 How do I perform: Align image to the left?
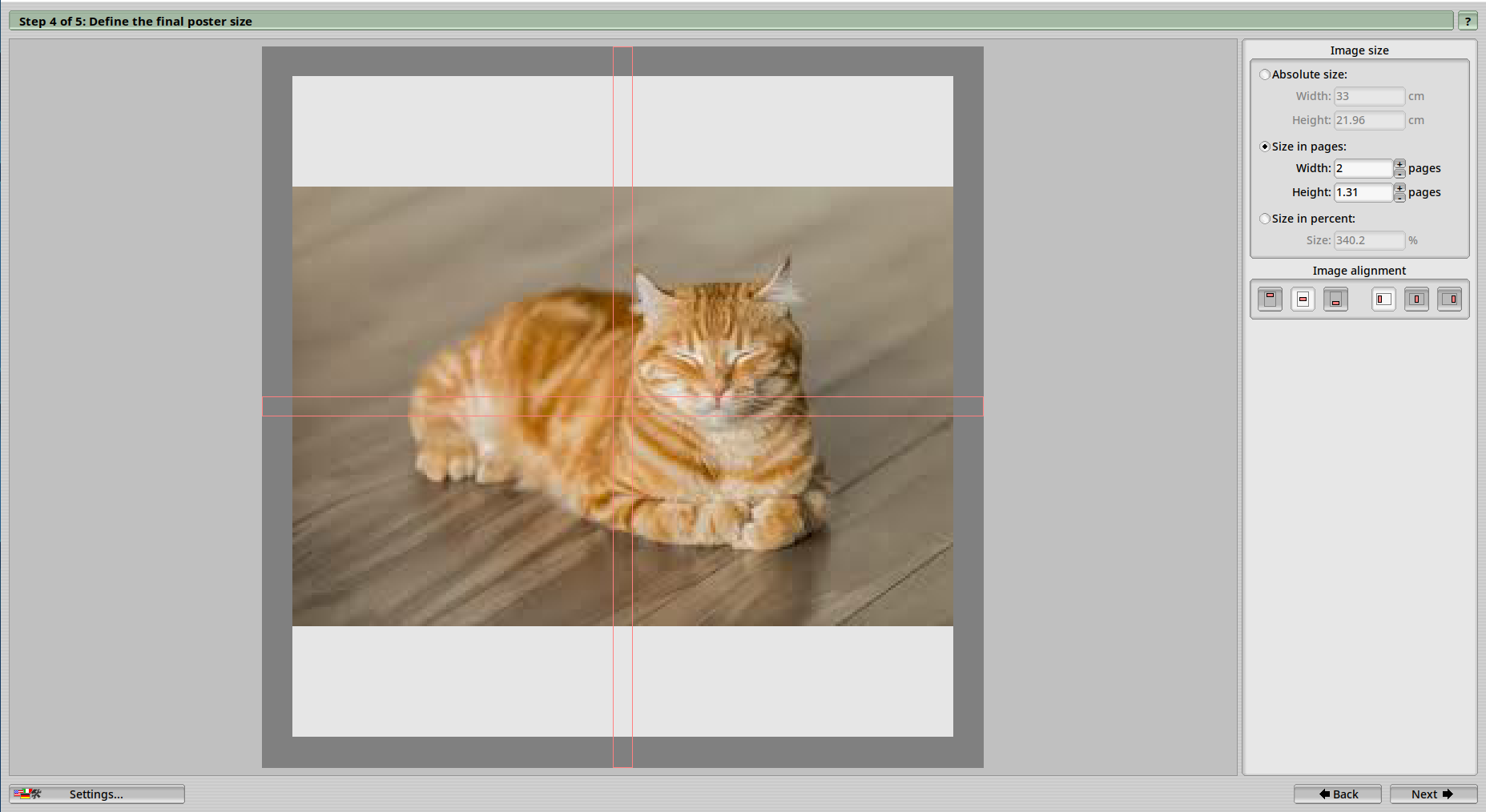[1383, 299]
